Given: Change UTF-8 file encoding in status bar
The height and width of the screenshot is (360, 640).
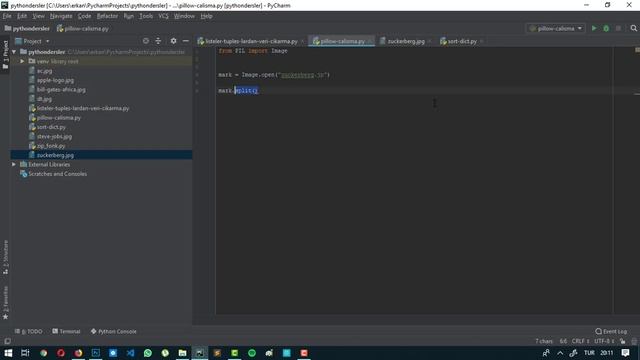Looking at the screenshot, I should 604,341.
